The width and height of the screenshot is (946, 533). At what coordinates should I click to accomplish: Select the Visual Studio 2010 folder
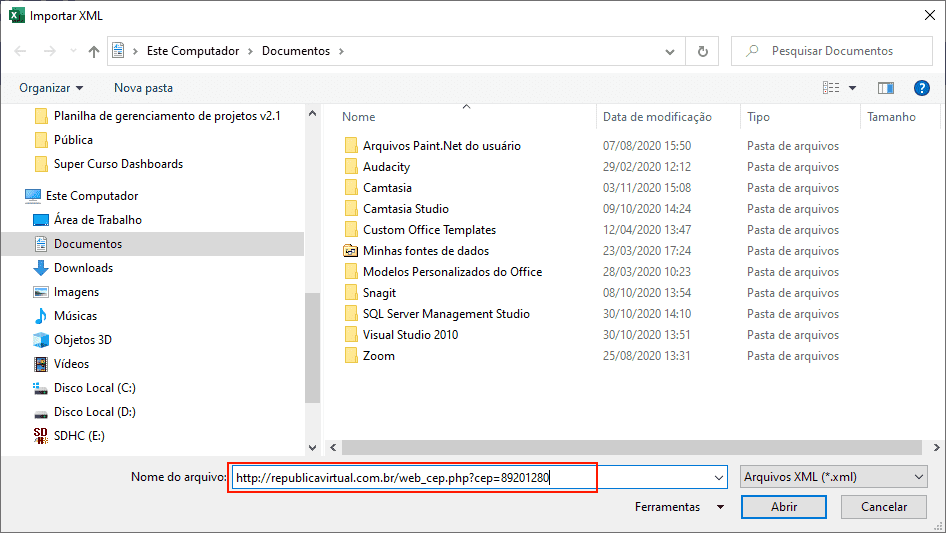(410, 335)
